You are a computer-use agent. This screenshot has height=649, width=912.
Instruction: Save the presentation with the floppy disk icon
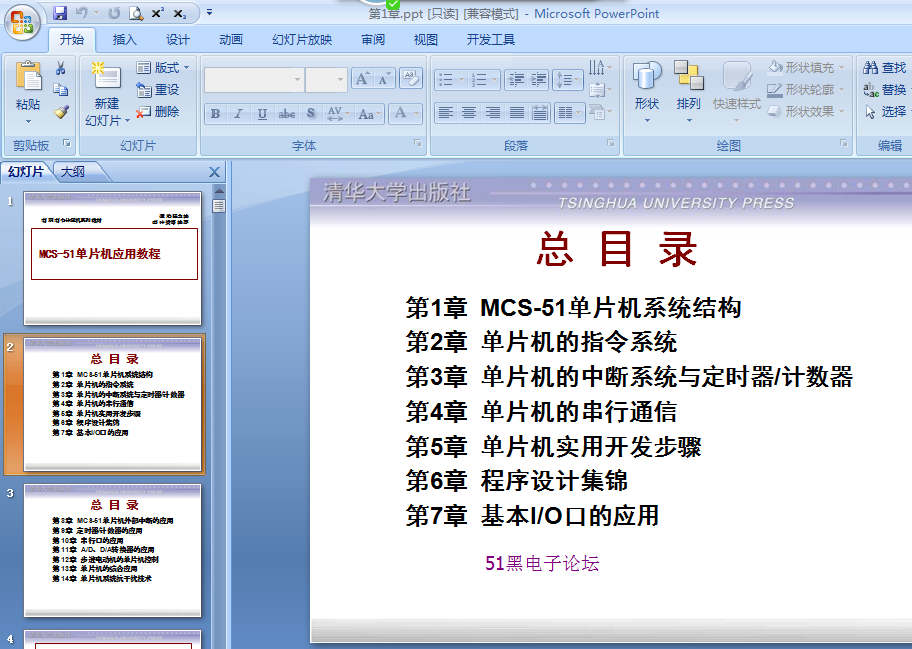tap(60, 13)
